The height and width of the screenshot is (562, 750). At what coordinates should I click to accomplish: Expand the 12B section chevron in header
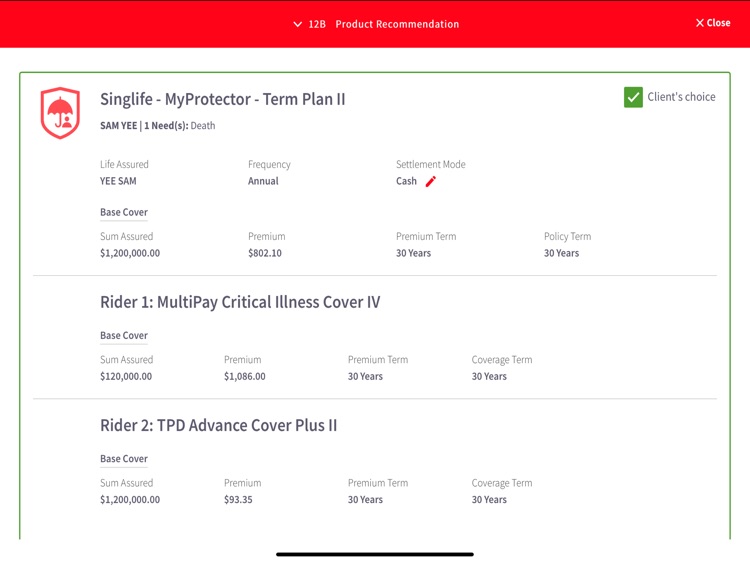tap(298, 24)
